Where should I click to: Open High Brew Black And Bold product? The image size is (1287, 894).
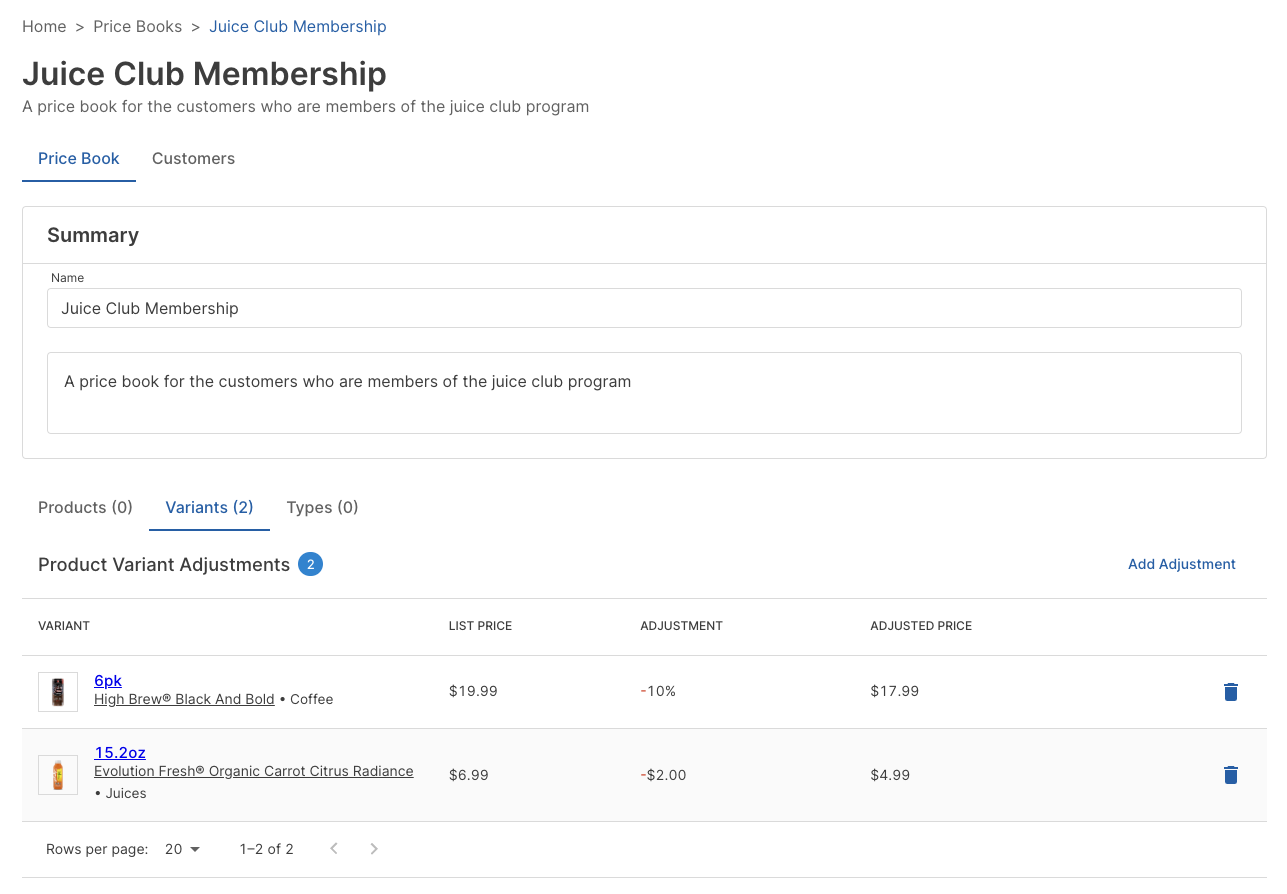click(184, 700)
